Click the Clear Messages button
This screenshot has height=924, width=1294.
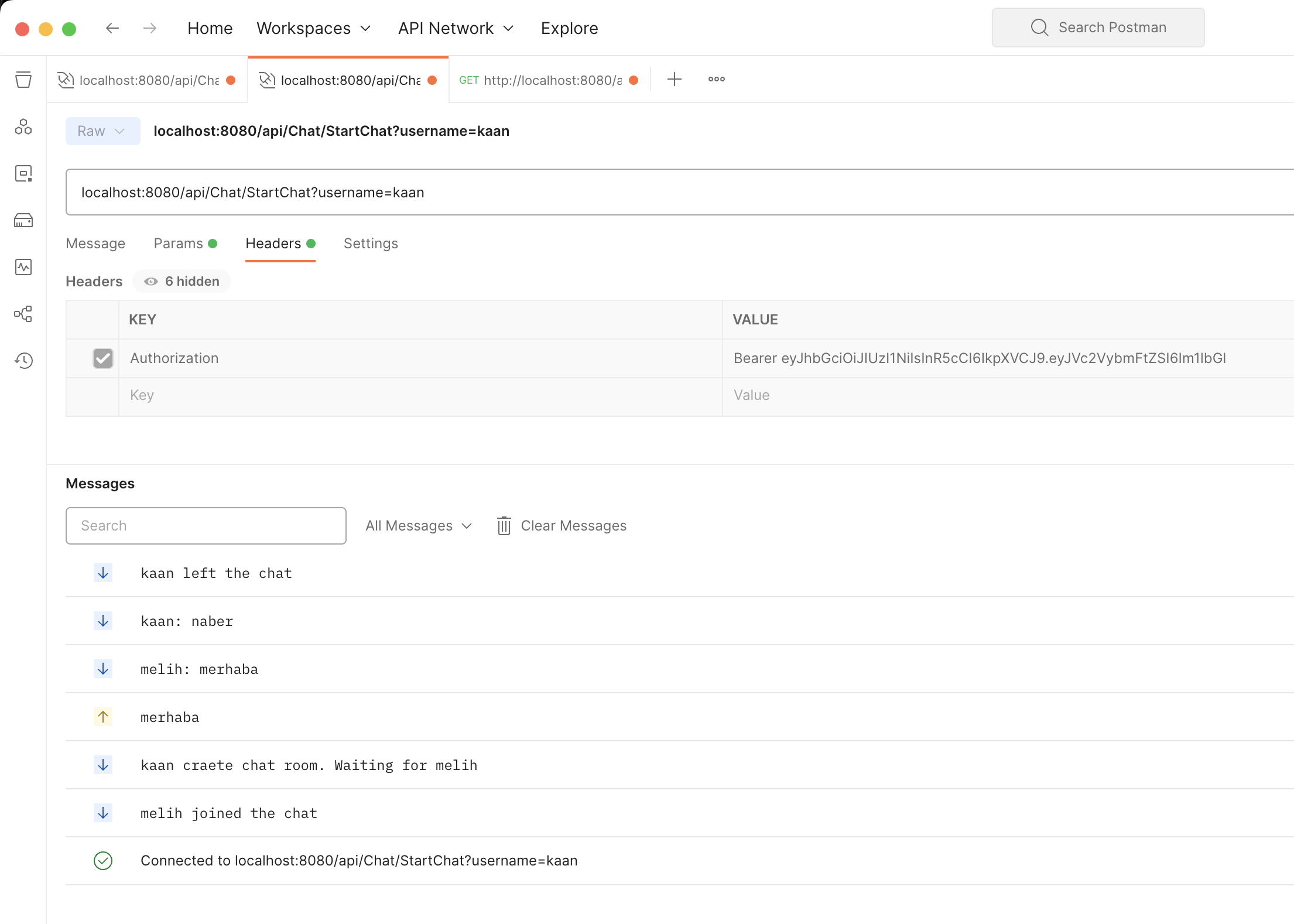(x=562, y=526)
